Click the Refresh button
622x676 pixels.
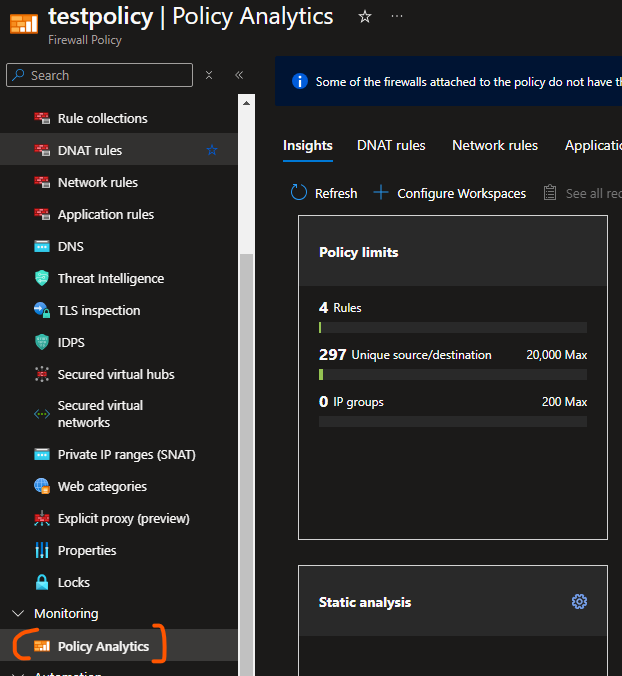pos(324,193)
